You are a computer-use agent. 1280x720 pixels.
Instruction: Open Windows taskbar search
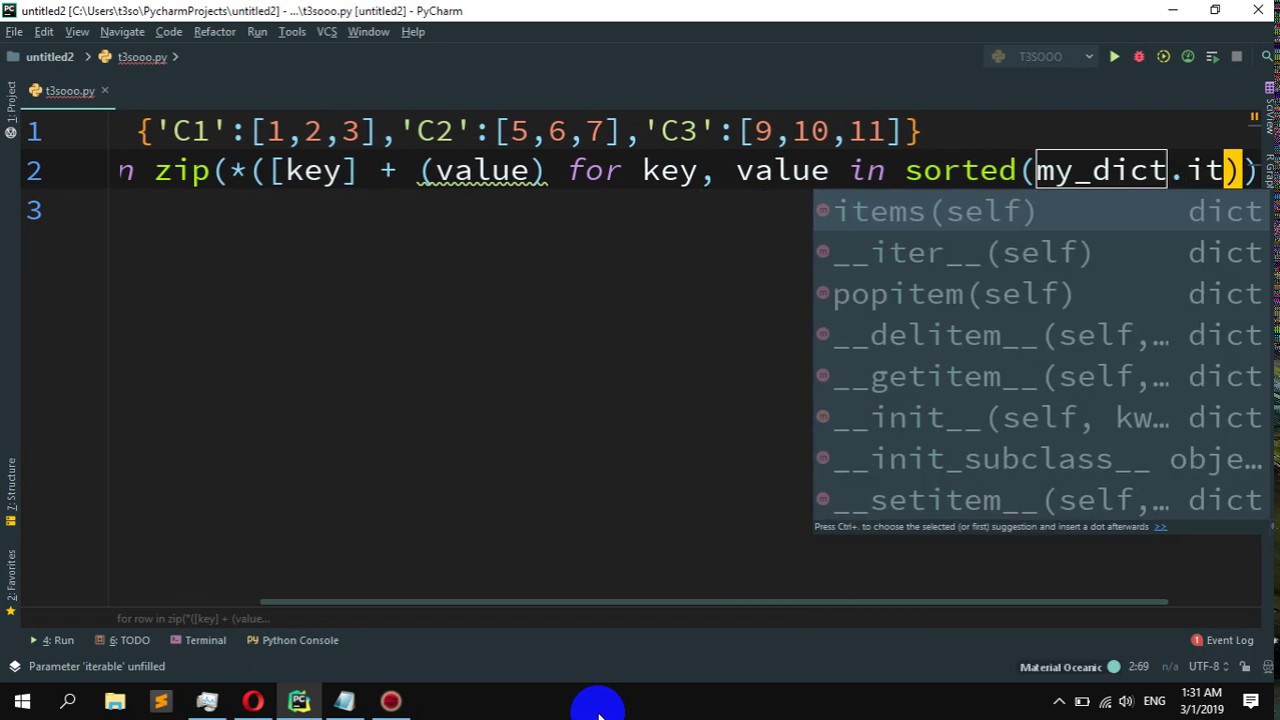[x=68, y=702]
